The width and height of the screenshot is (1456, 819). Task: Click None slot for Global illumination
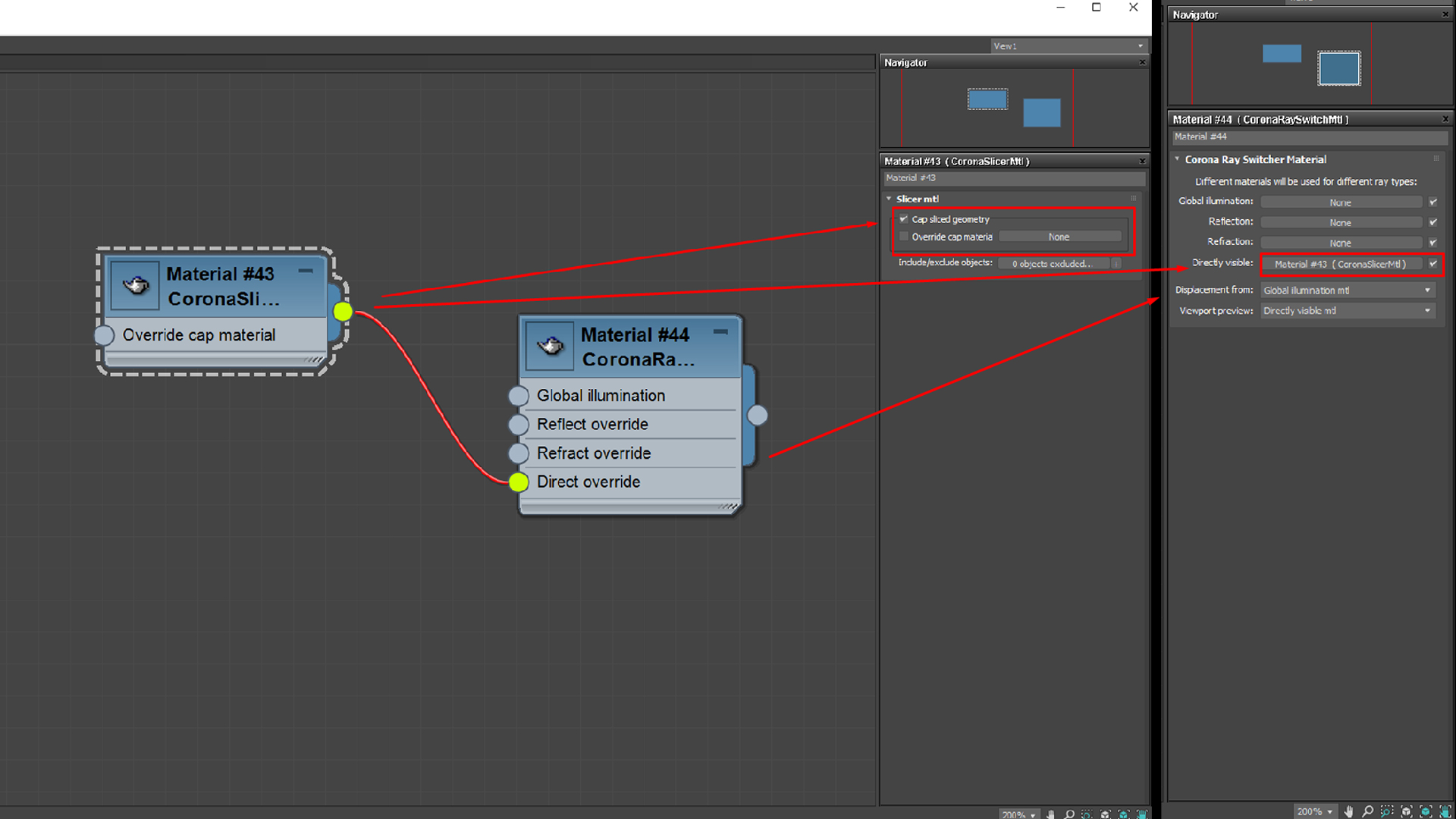click(1340, 202)
